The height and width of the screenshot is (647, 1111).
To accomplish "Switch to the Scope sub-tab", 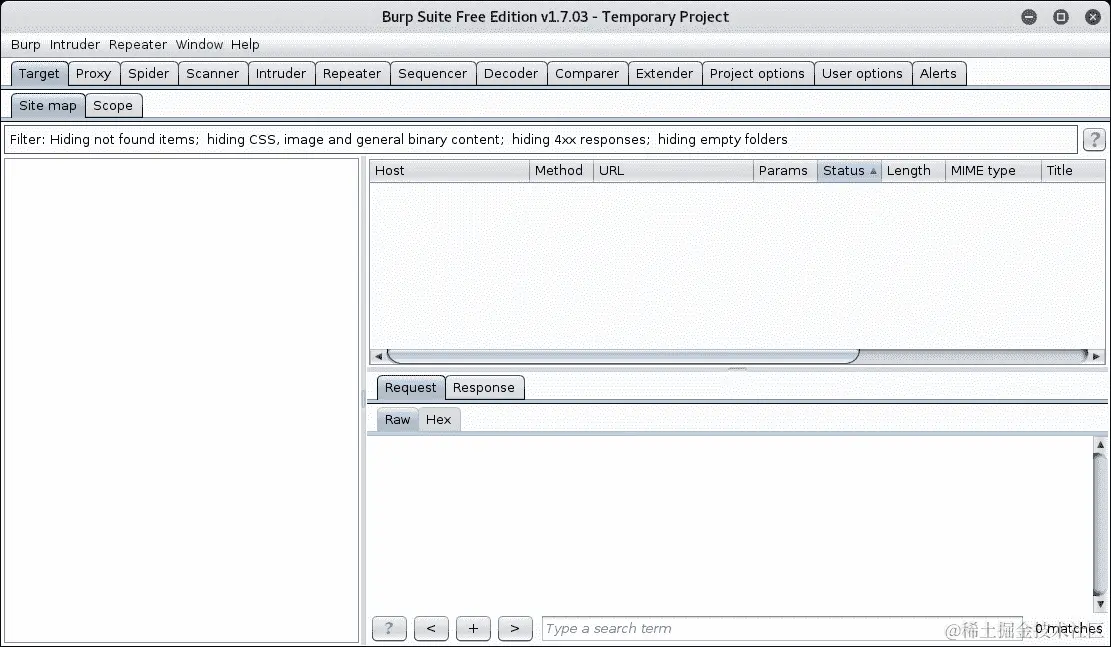I will (113, 106).
